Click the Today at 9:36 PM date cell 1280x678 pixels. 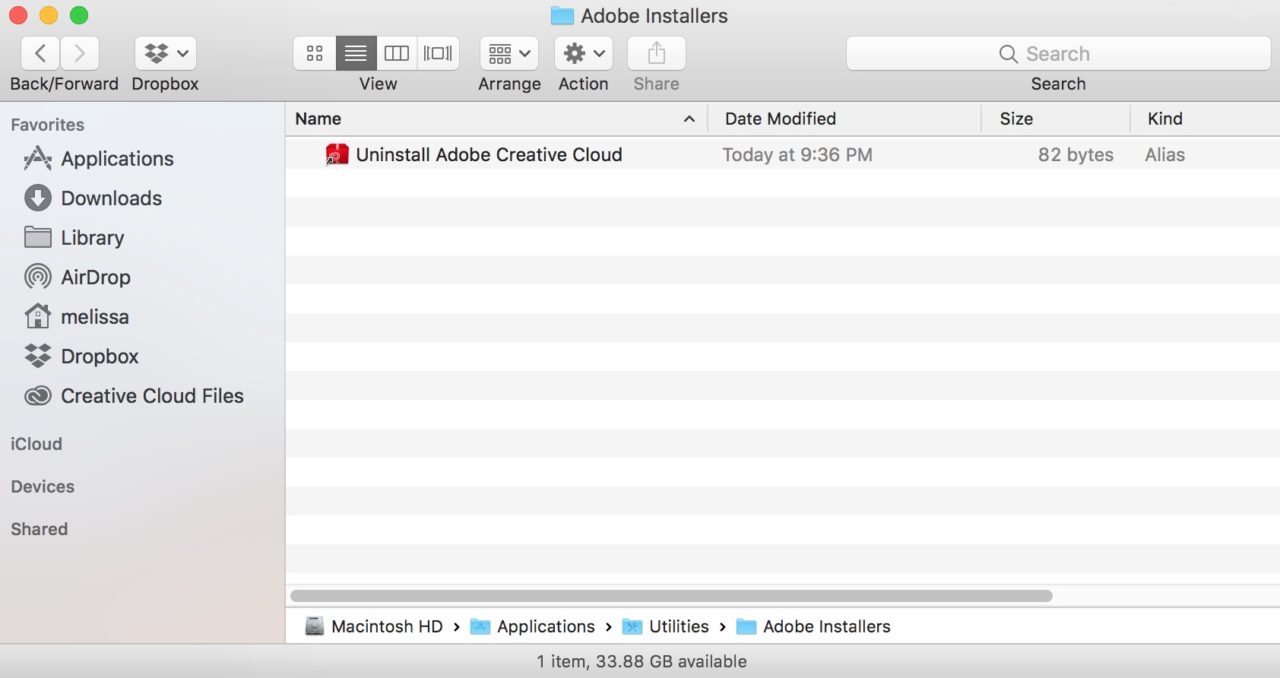(797, 155)
